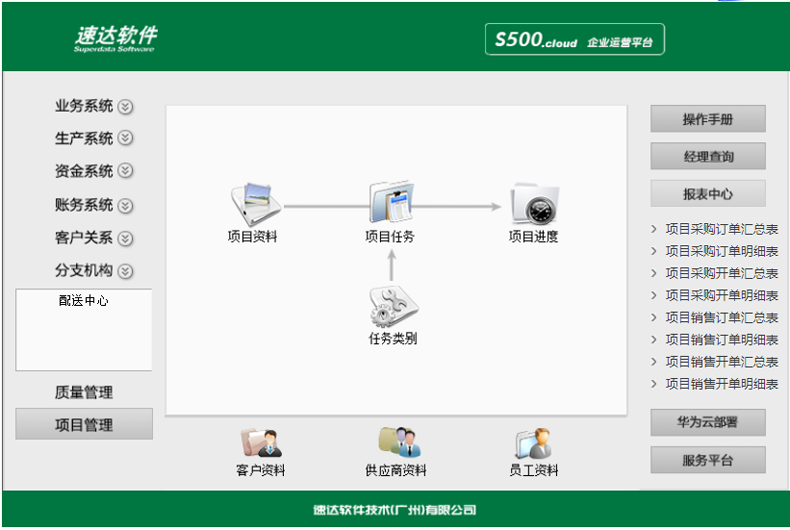Collapse the 分支机构 chevron
Viewport: 790px width, 530px height.
125,272
